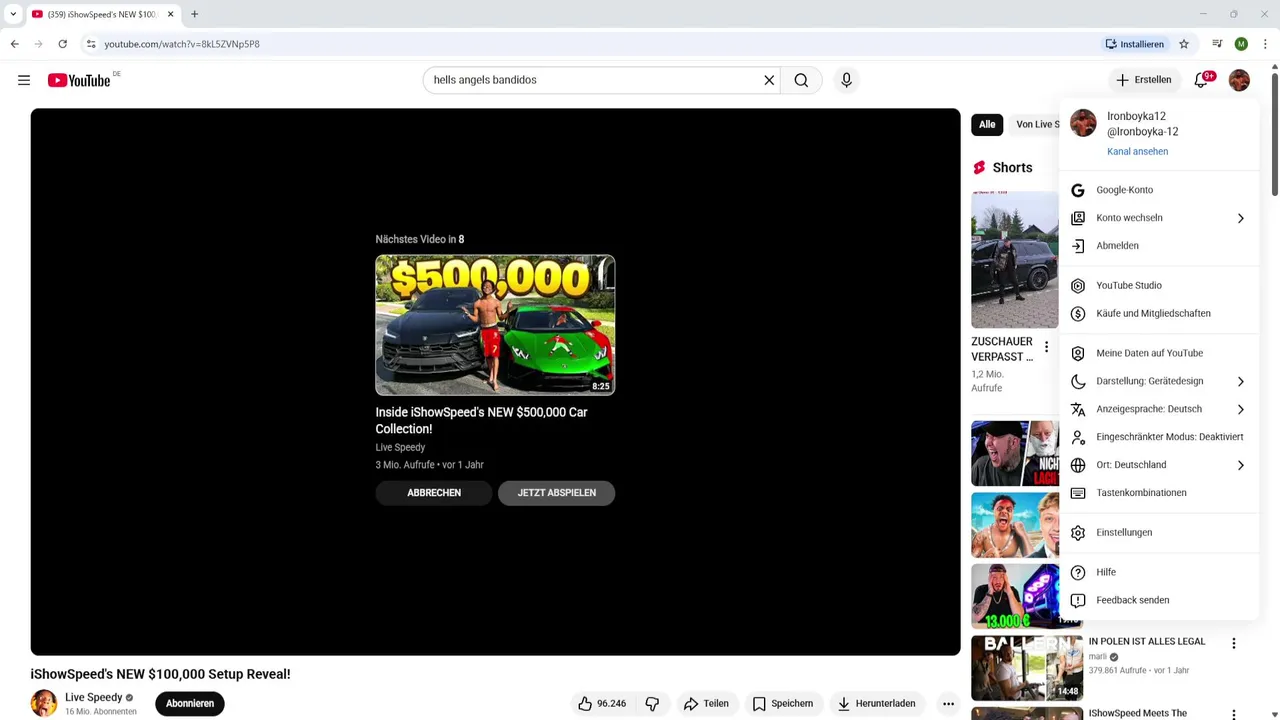Dislike the video with thumbs down
Viewport: 1280px width, 720px height.
pyautogui.click(x=652, y=703)
